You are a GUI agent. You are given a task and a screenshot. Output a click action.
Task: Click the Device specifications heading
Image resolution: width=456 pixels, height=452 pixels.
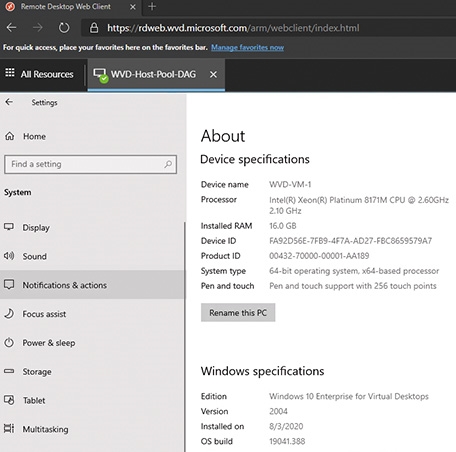tap(255, 159)
